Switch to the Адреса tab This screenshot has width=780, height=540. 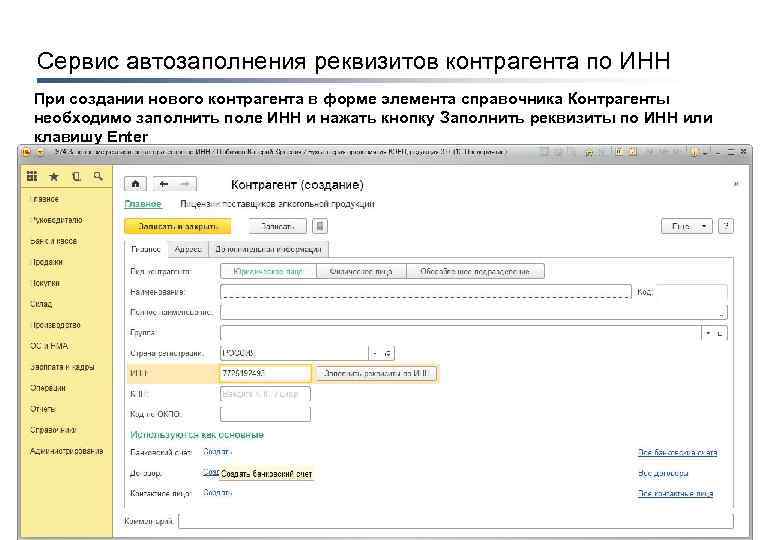(188, 249)
